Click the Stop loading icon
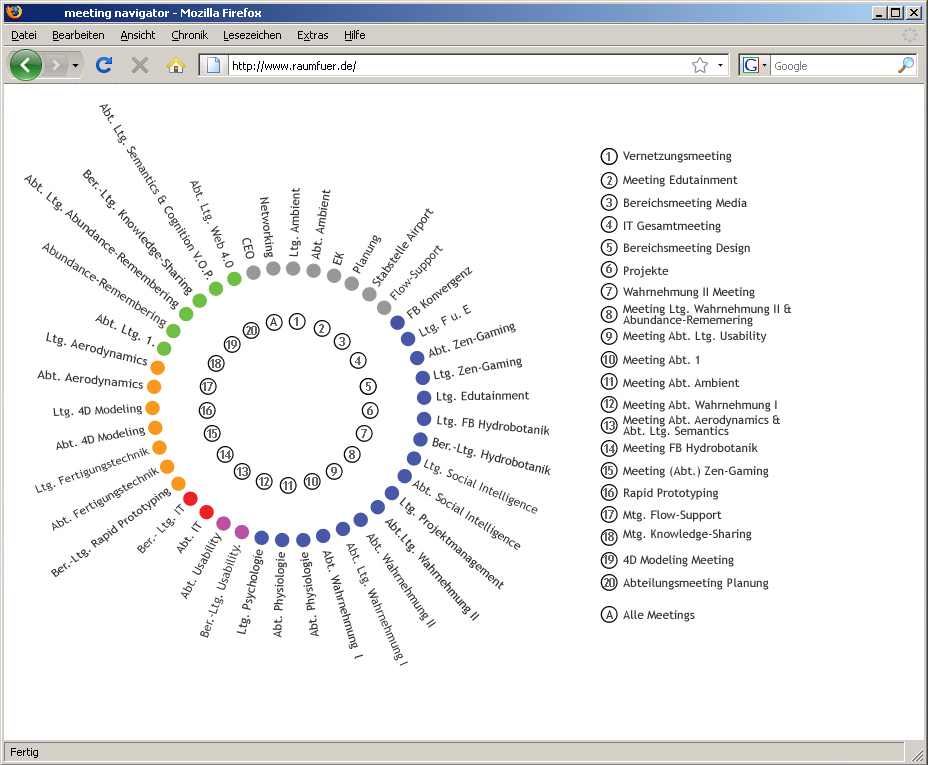This screenshot has width=928, height=765. (140, 65)
